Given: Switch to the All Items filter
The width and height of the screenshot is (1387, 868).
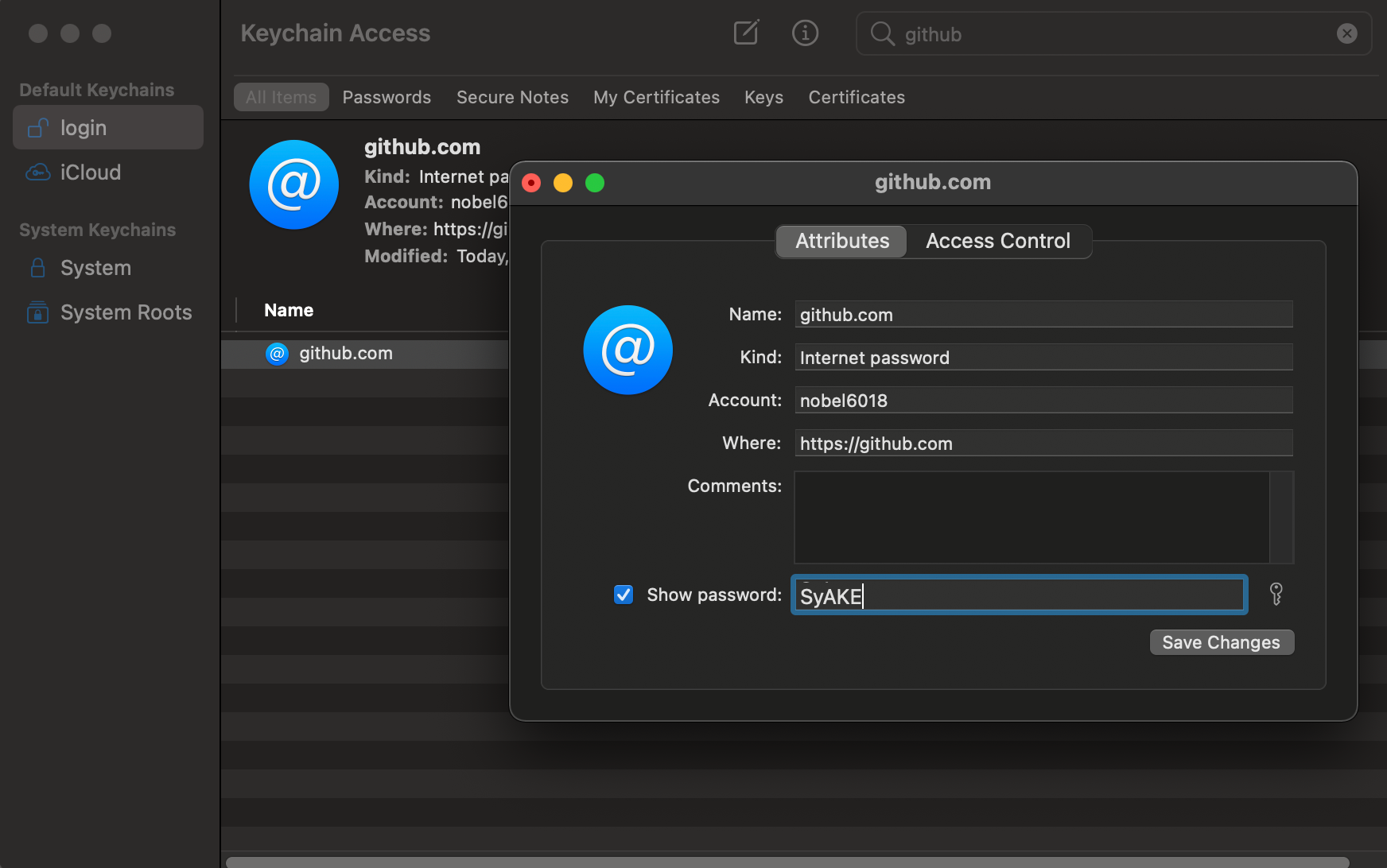Looking at the screenshot, I should pos(281,97).
